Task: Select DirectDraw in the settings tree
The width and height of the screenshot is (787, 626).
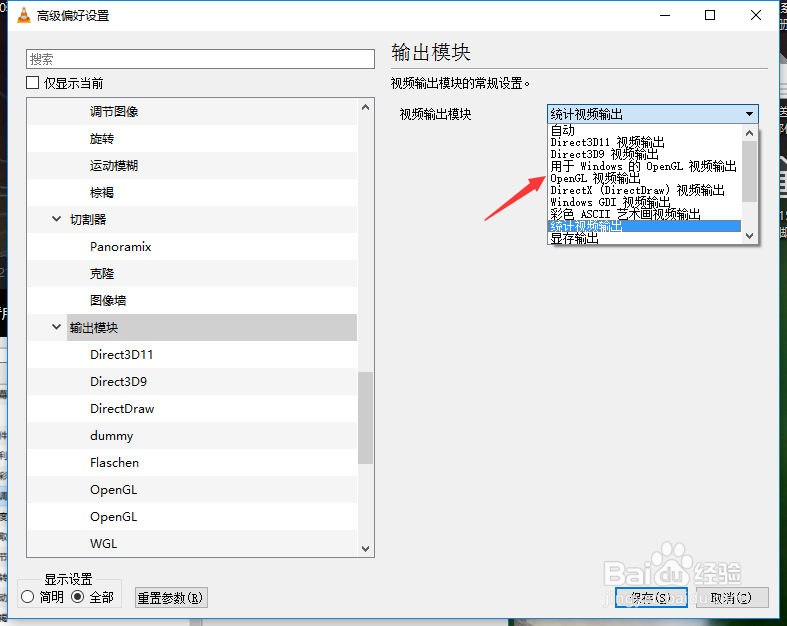Action: pos(122,409)
